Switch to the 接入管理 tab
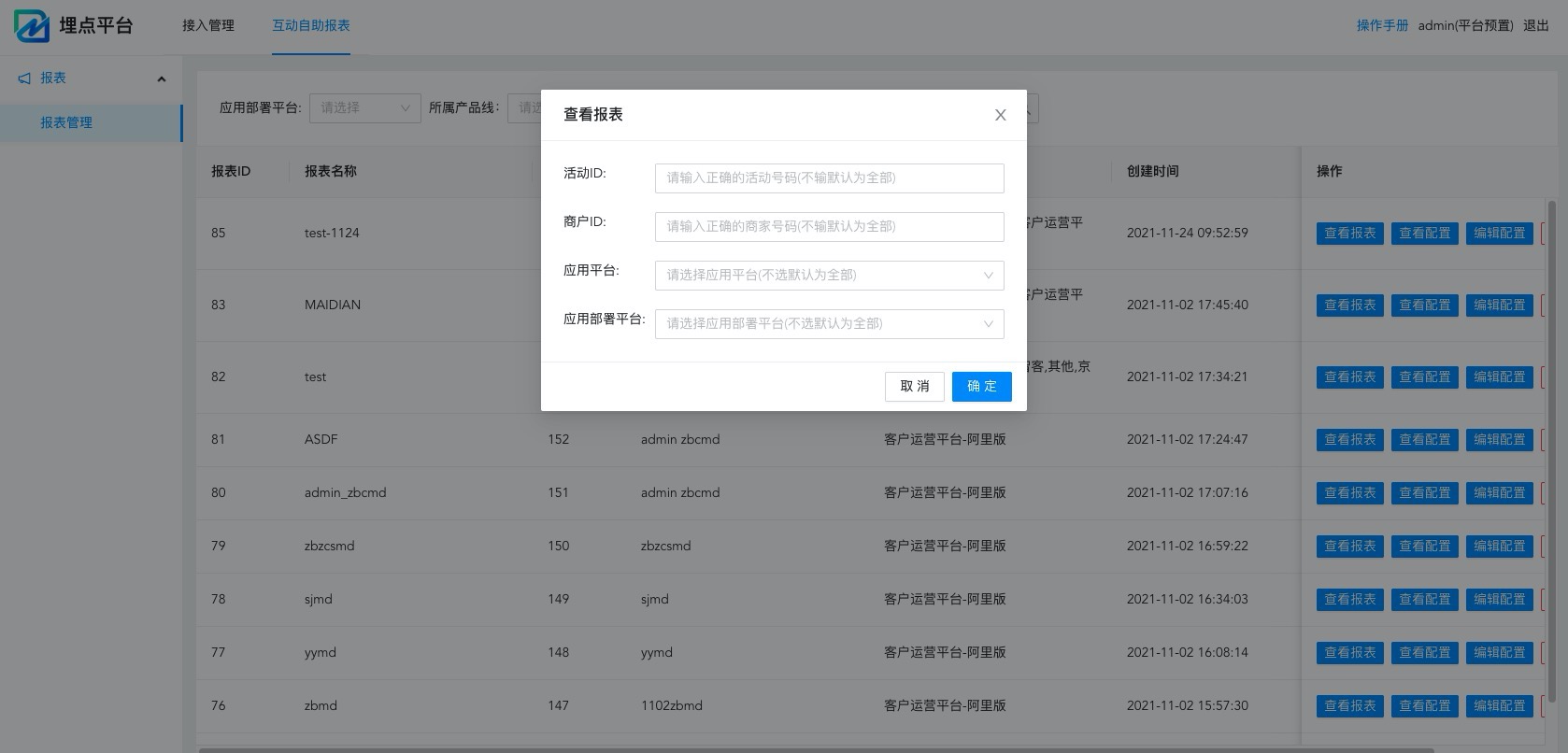The image size is (1568, 753). (208, 26)
